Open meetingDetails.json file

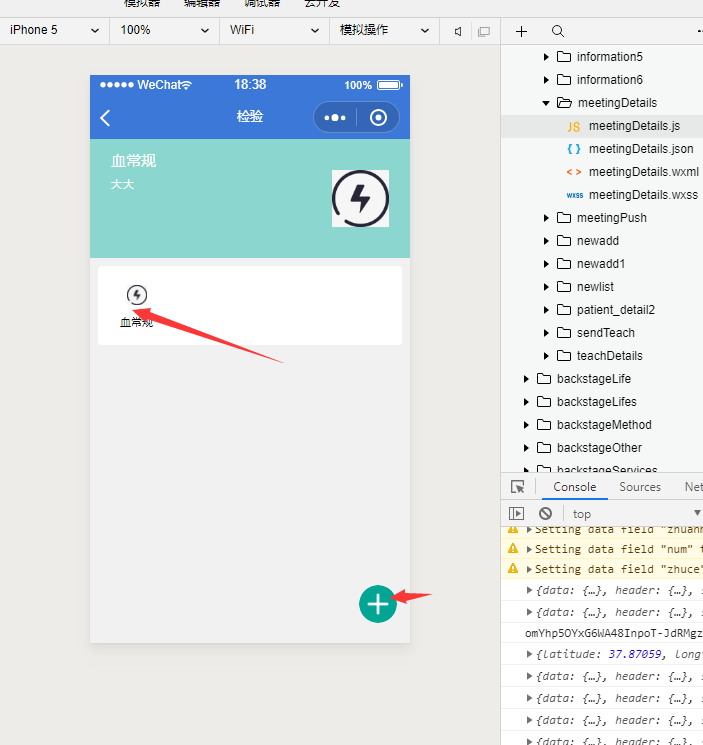(641, 149)
